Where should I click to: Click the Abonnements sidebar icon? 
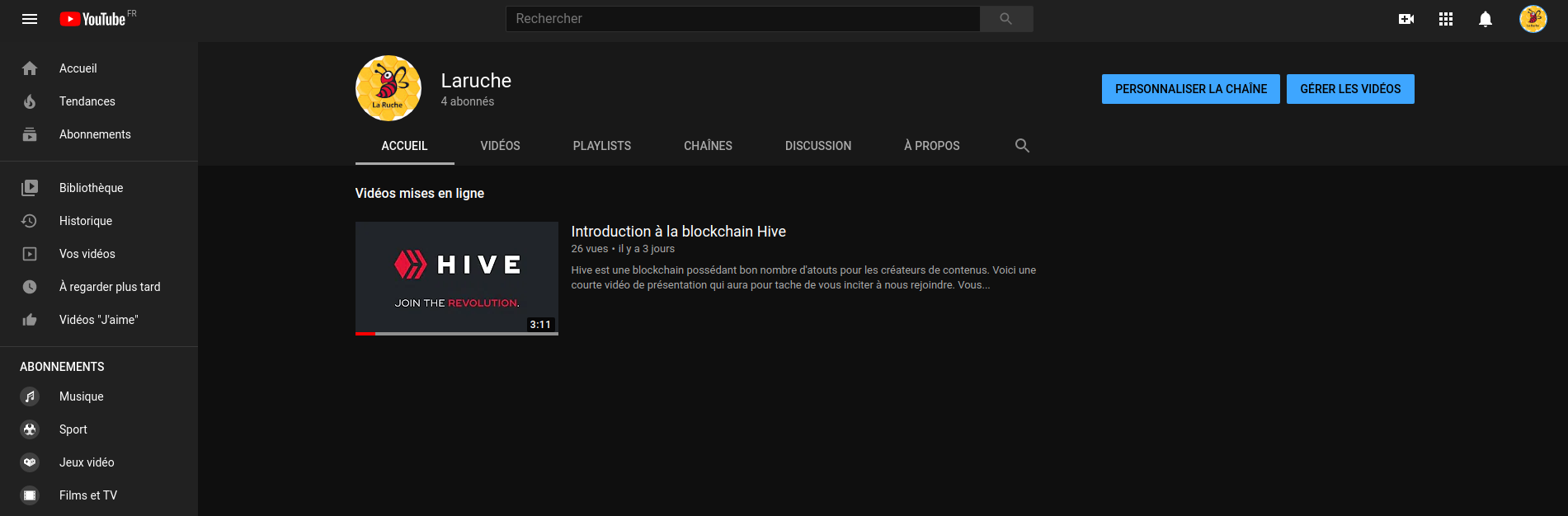(30, 134)
